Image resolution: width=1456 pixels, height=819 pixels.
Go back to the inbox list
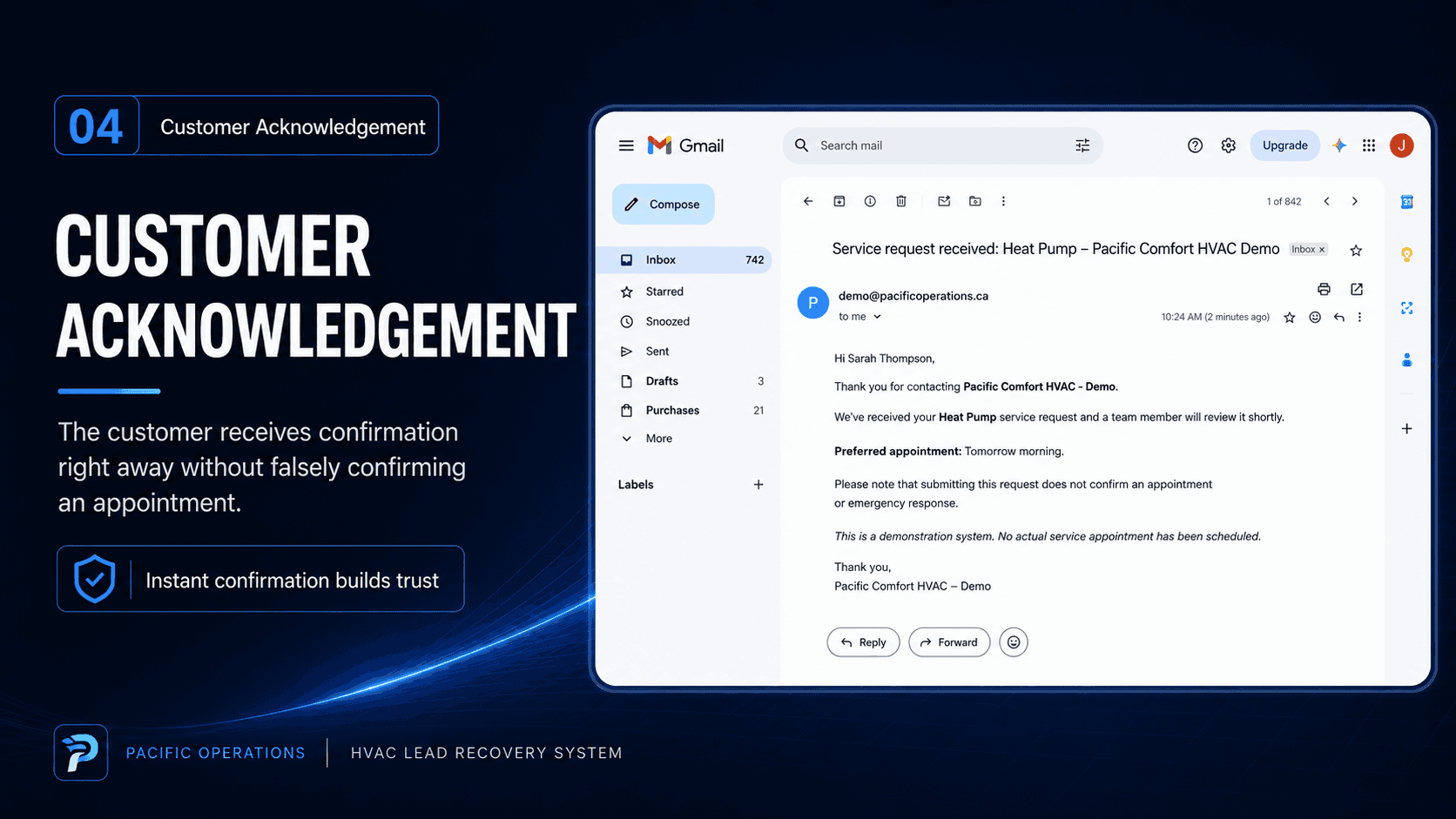(x=808, y=201)
